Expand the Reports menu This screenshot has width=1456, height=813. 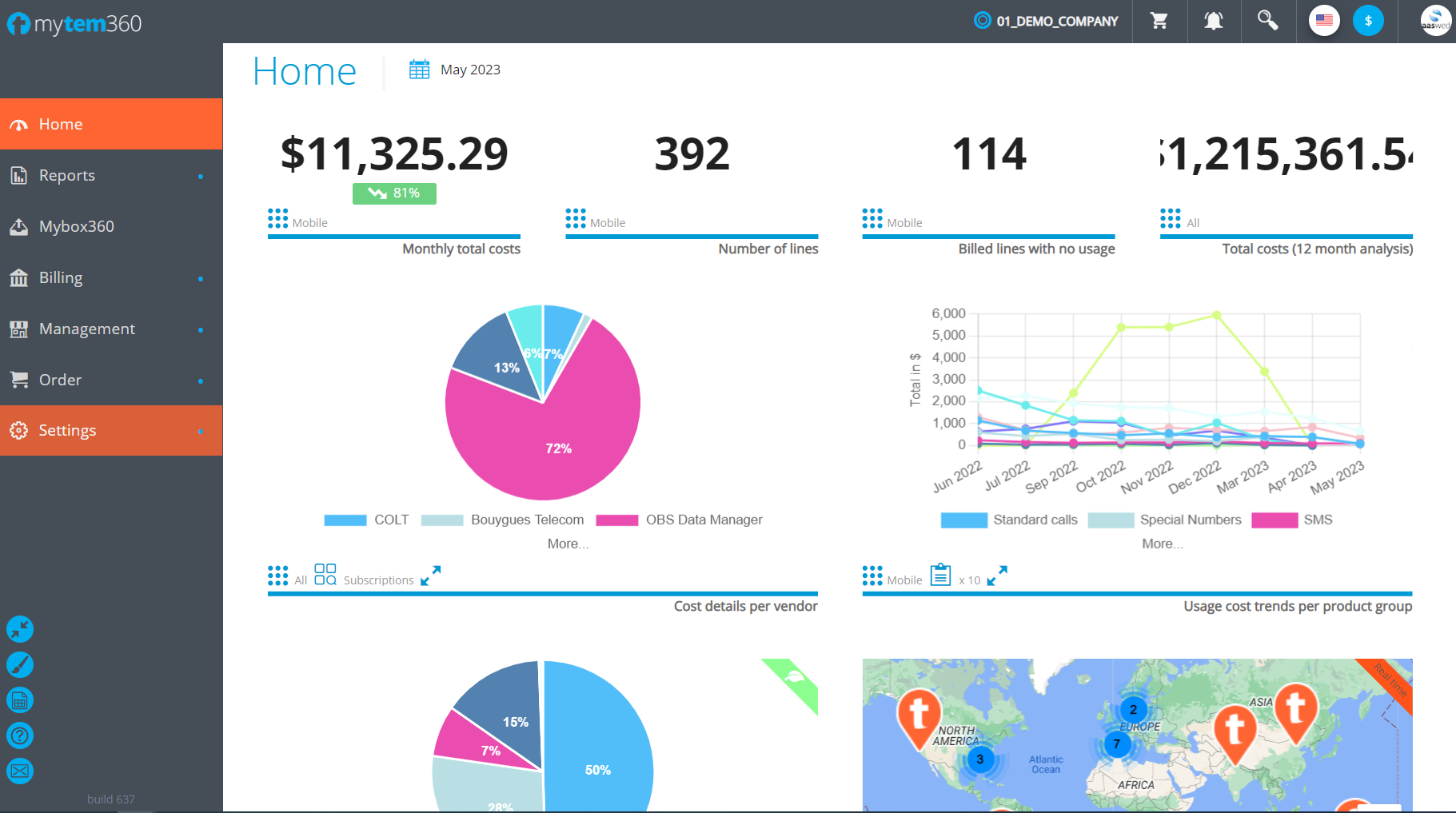click(x=111, y=175)
